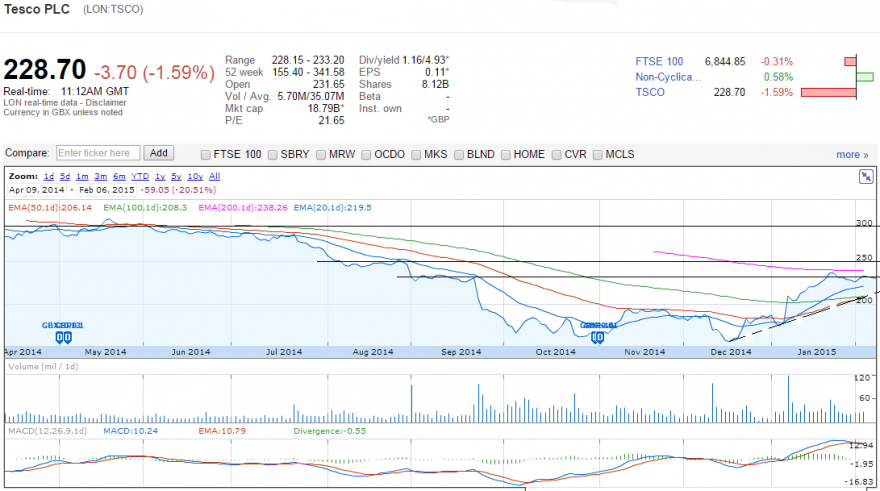This screenshot has height=491, width=880.
Task: Click the Apr 09, 2014 start date box
Action: tap(36, 190)
